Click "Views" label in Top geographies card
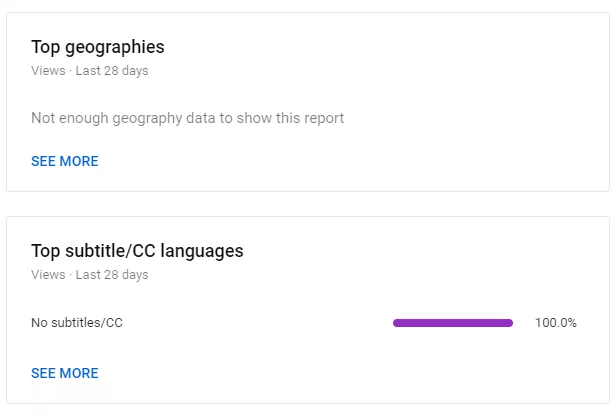Screen dimensions: 615x418 pyautogui.click(x=47, y=71)
